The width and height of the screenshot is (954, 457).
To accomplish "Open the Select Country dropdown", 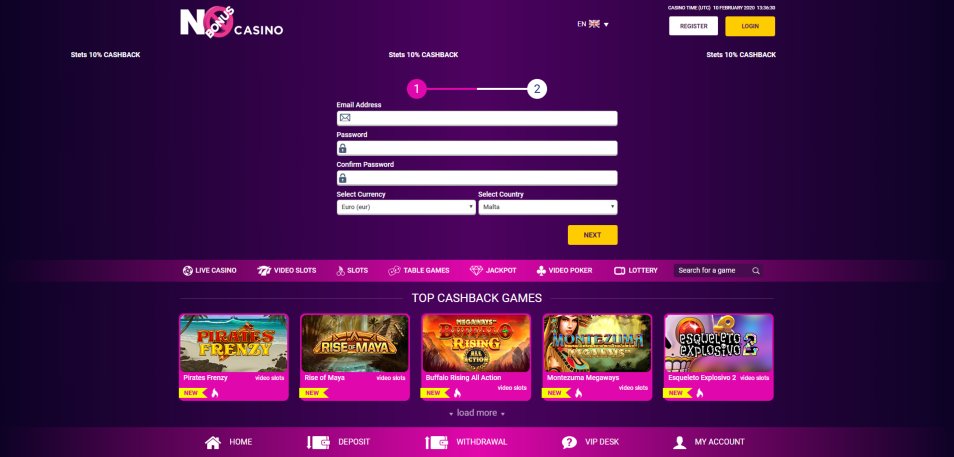I will [x=548, y=208].
